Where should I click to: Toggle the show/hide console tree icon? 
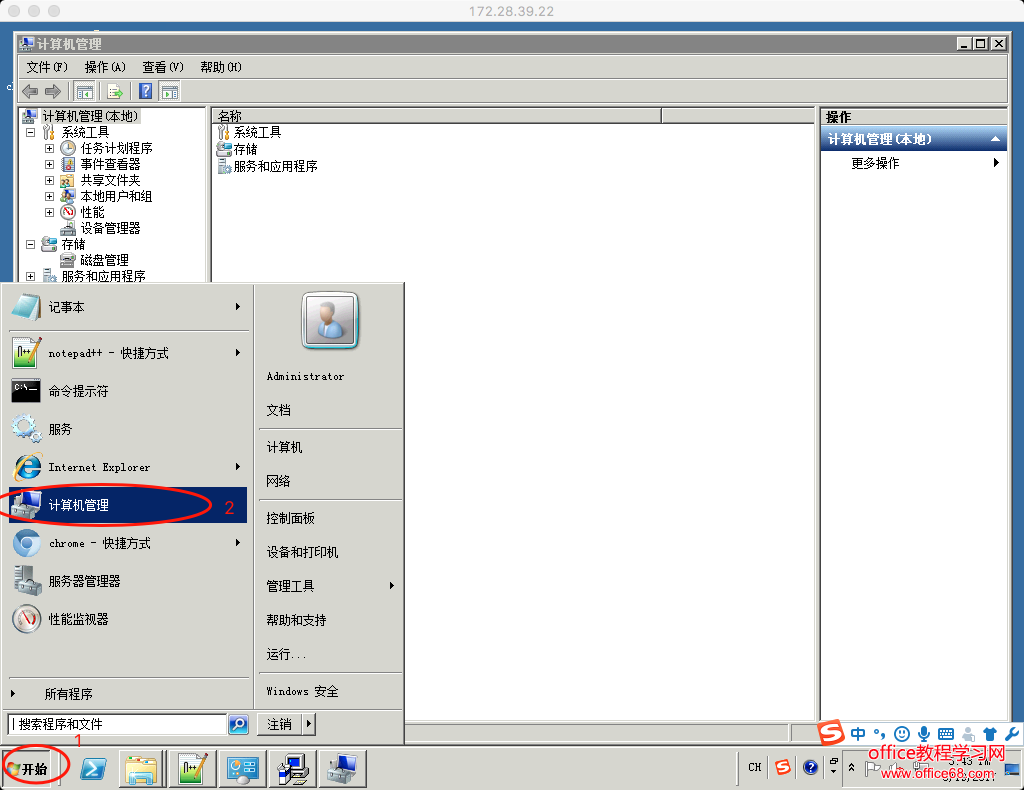84,91
